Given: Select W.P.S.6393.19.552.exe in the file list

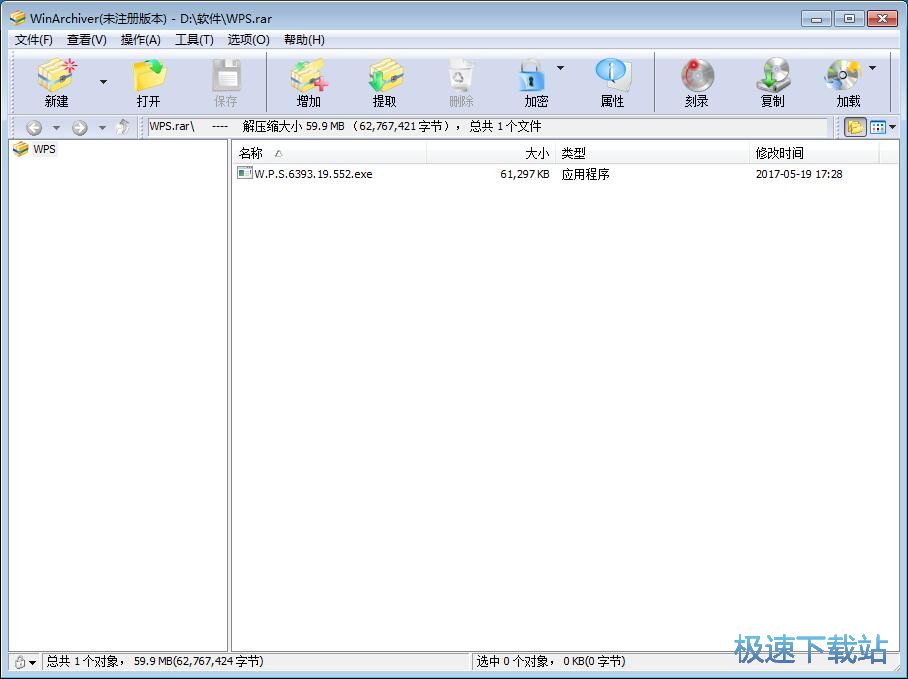Looking at the screenshot, I should pyautogui.click(x=311, y=173).
